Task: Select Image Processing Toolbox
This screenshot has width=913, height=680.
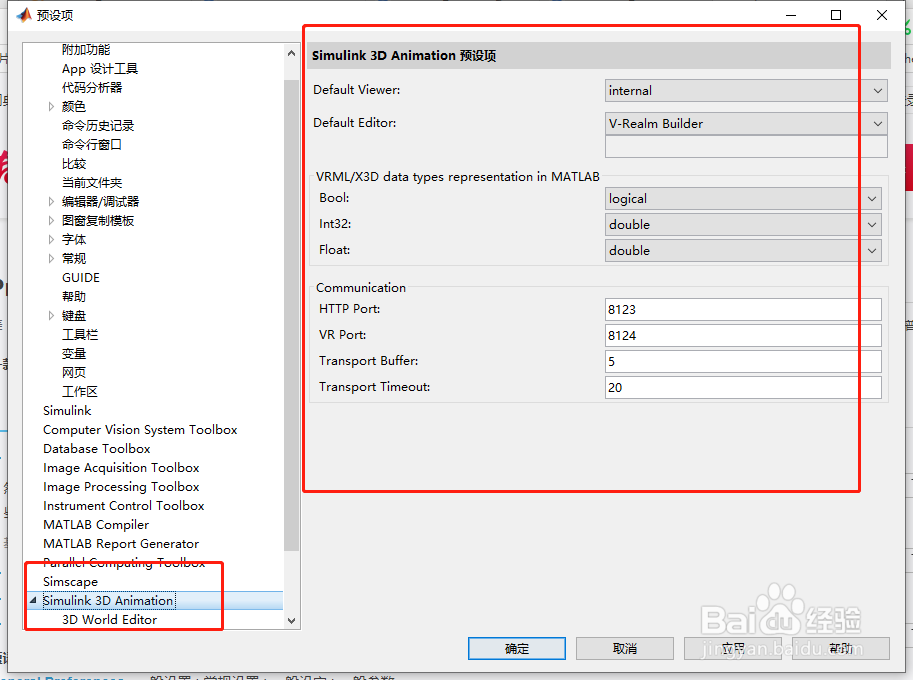Action: [121, 487]
